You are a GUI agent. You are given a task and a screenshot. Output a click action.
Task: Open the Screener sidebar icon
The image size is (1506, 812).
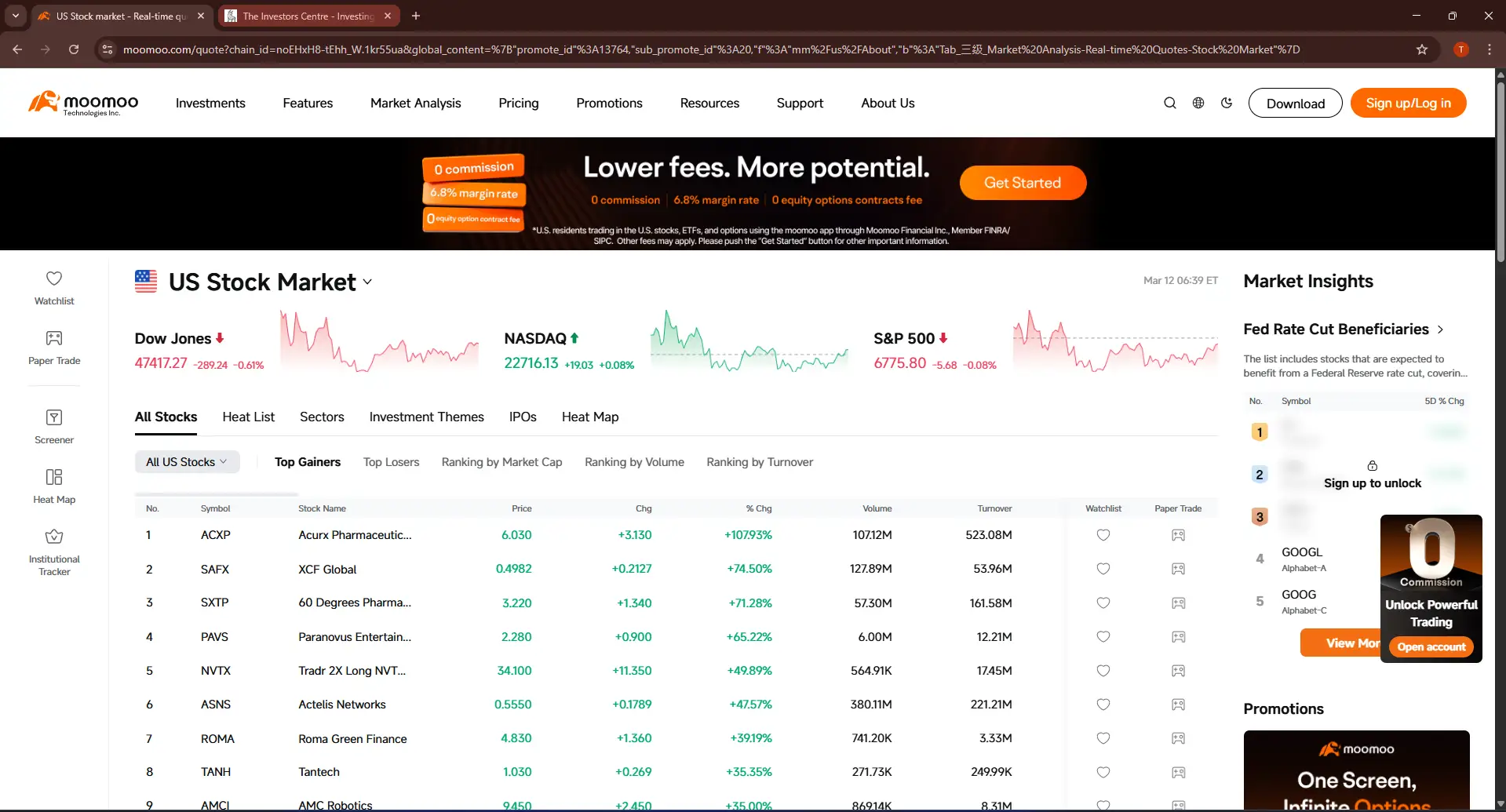[x=54, y=426]
